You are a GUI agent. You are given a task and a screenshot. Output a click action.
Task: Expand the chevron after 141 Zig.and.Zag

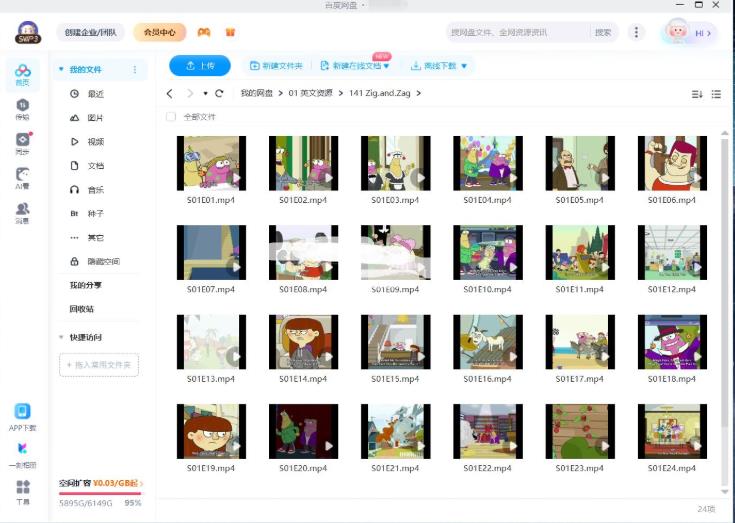419,93
